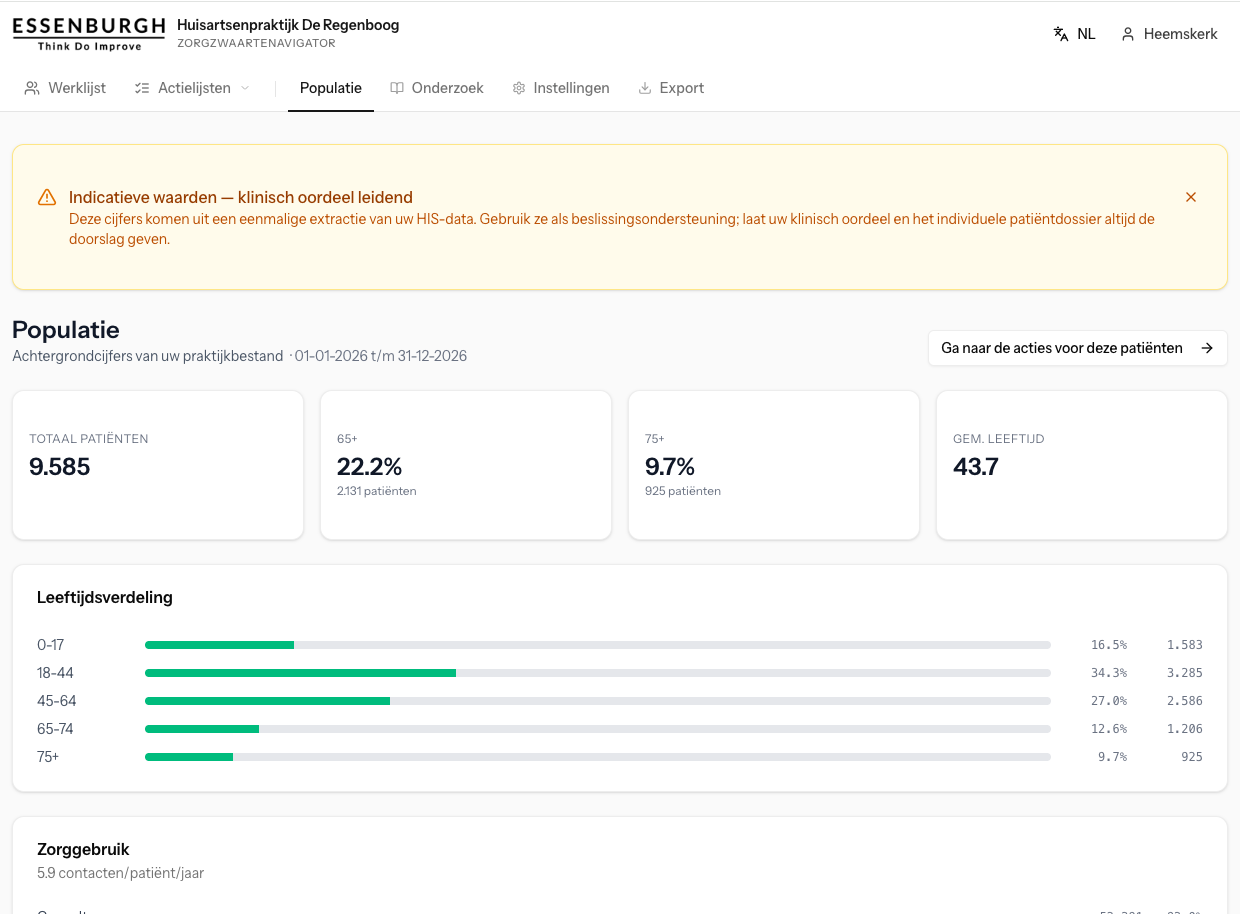Image resolution: width=1240 pixels, height=914 pixels.
Task: Dismiss the Indicatieve waarden warning banner
Action: click(1191, 197)
